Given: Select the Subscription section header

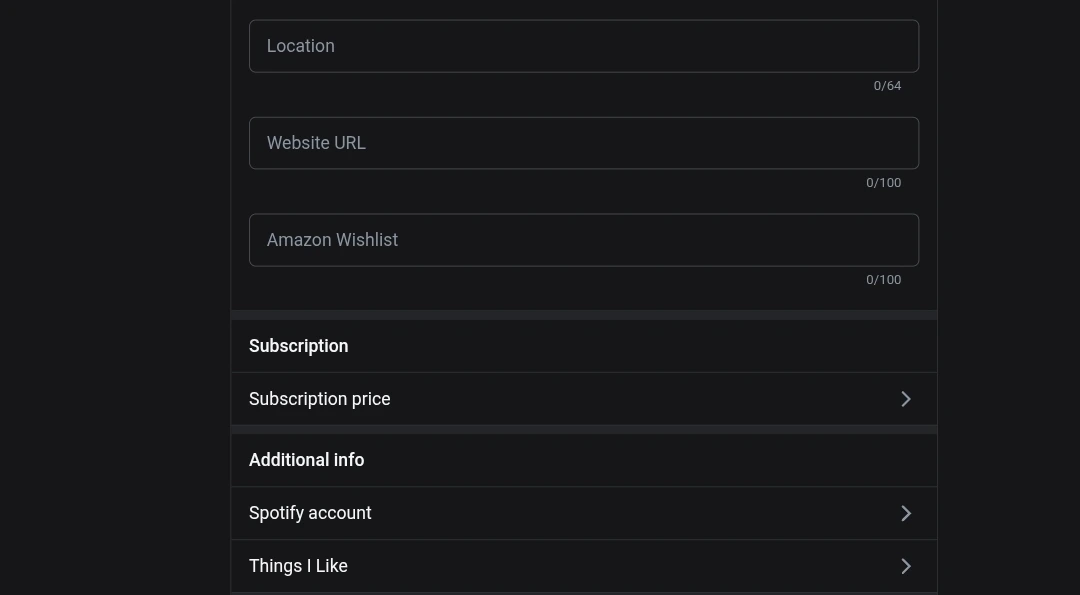Looking at the screenshot, I should (x=299, y=346).
